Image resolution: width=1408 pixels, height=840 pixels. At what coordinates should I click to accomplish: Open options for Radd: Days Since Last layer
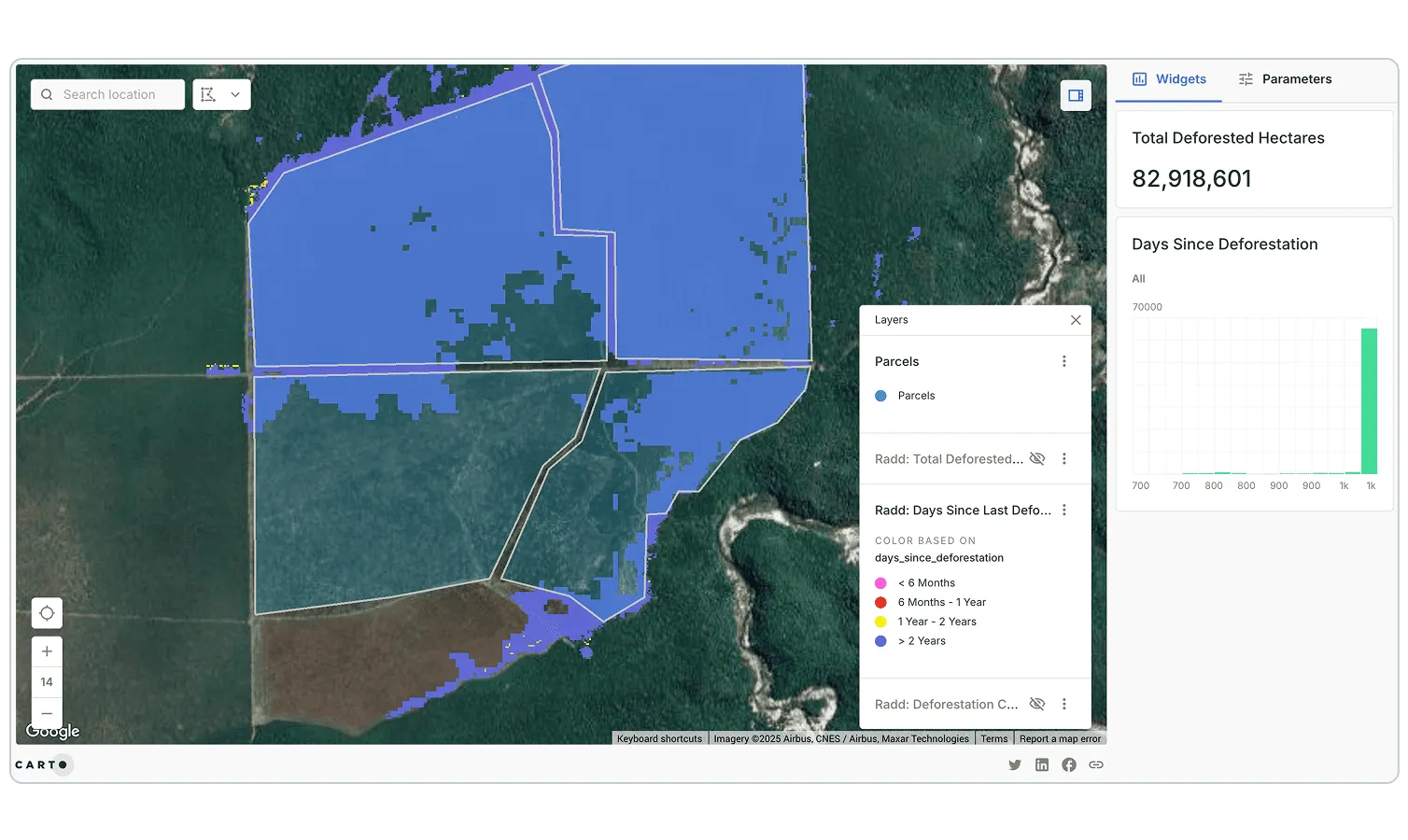[1063, 510]
